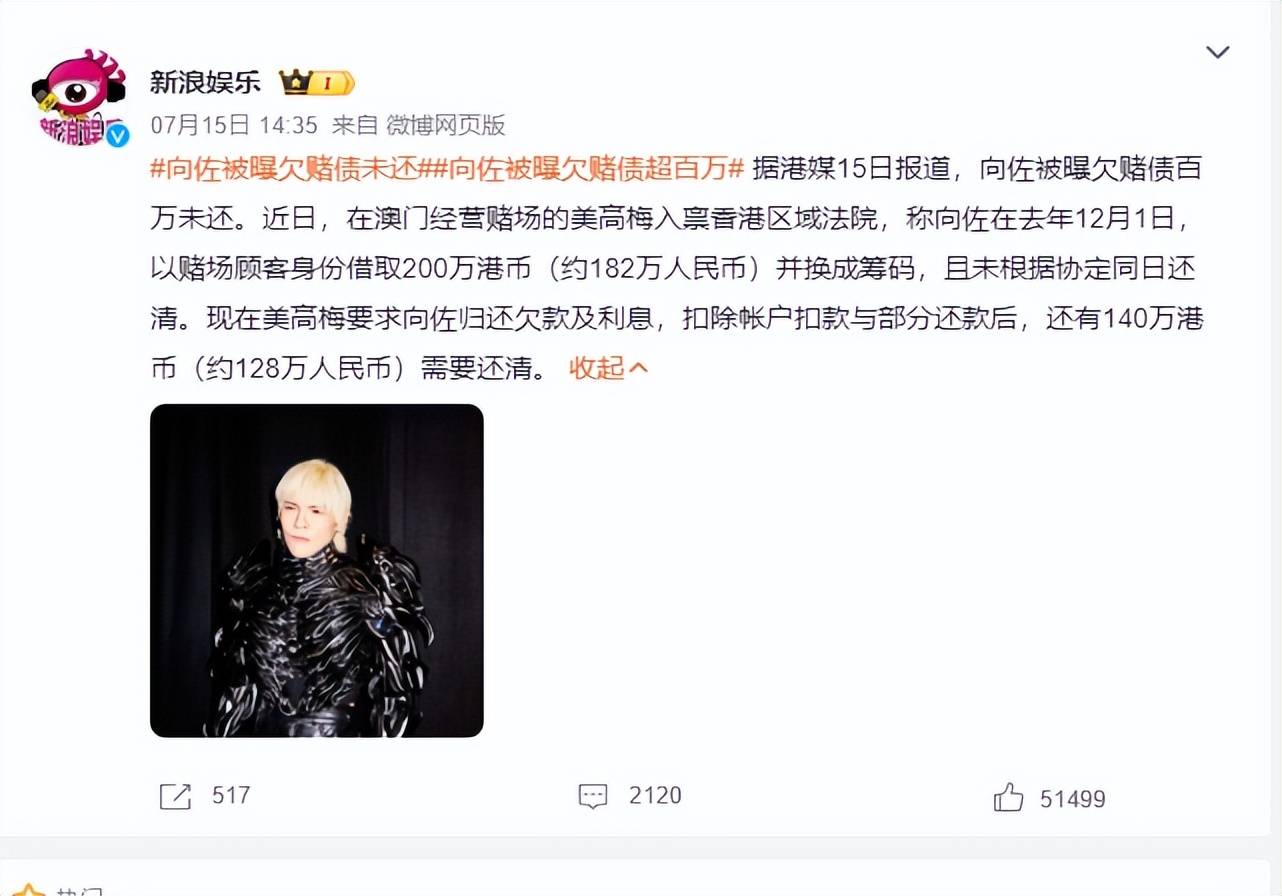Click the post body text about 美高梅
This screenshot has height=896, width=1282.
676,269
